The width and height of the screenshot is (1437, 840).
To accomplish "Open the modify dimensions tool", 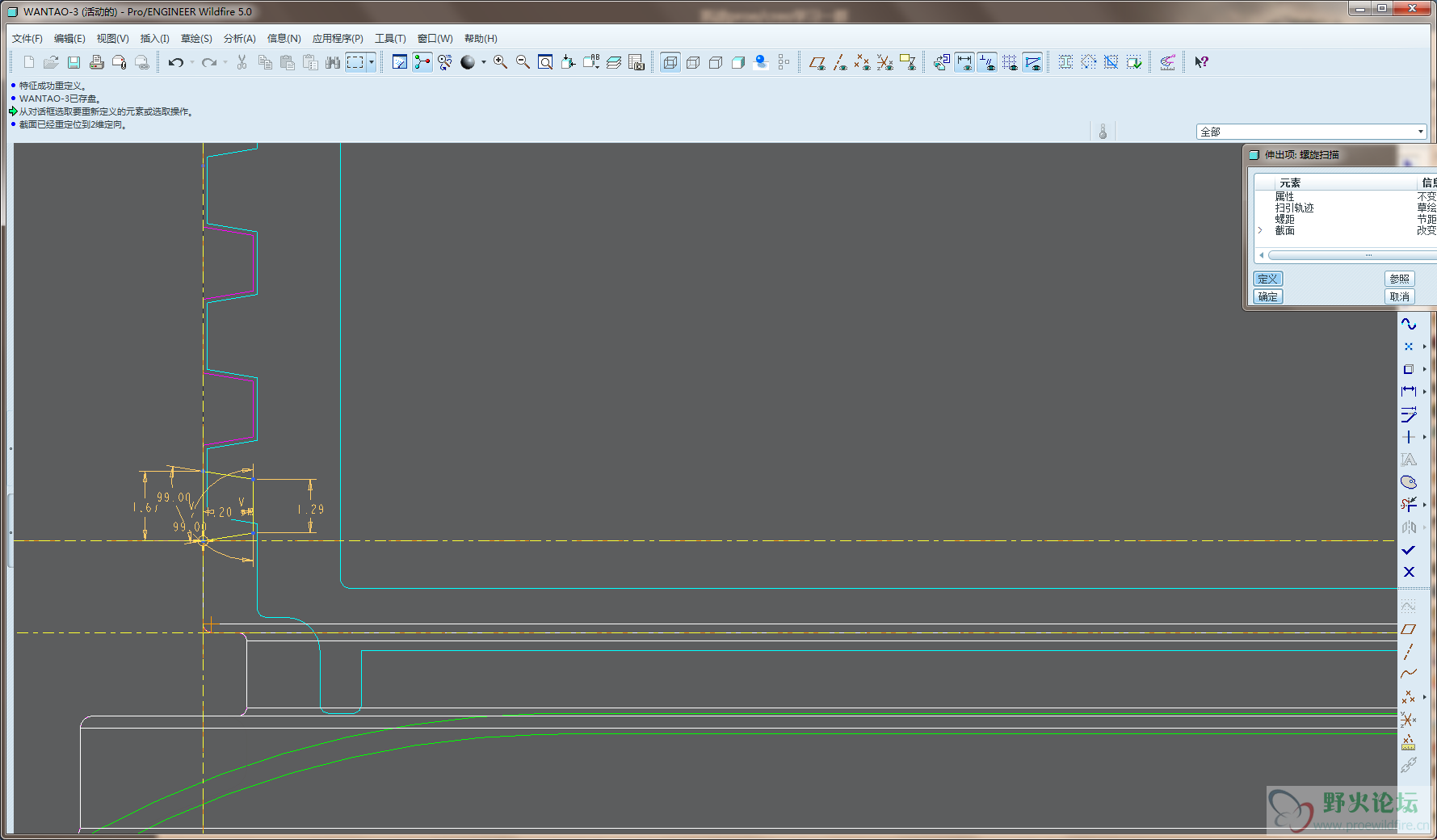I will 1409,414.
